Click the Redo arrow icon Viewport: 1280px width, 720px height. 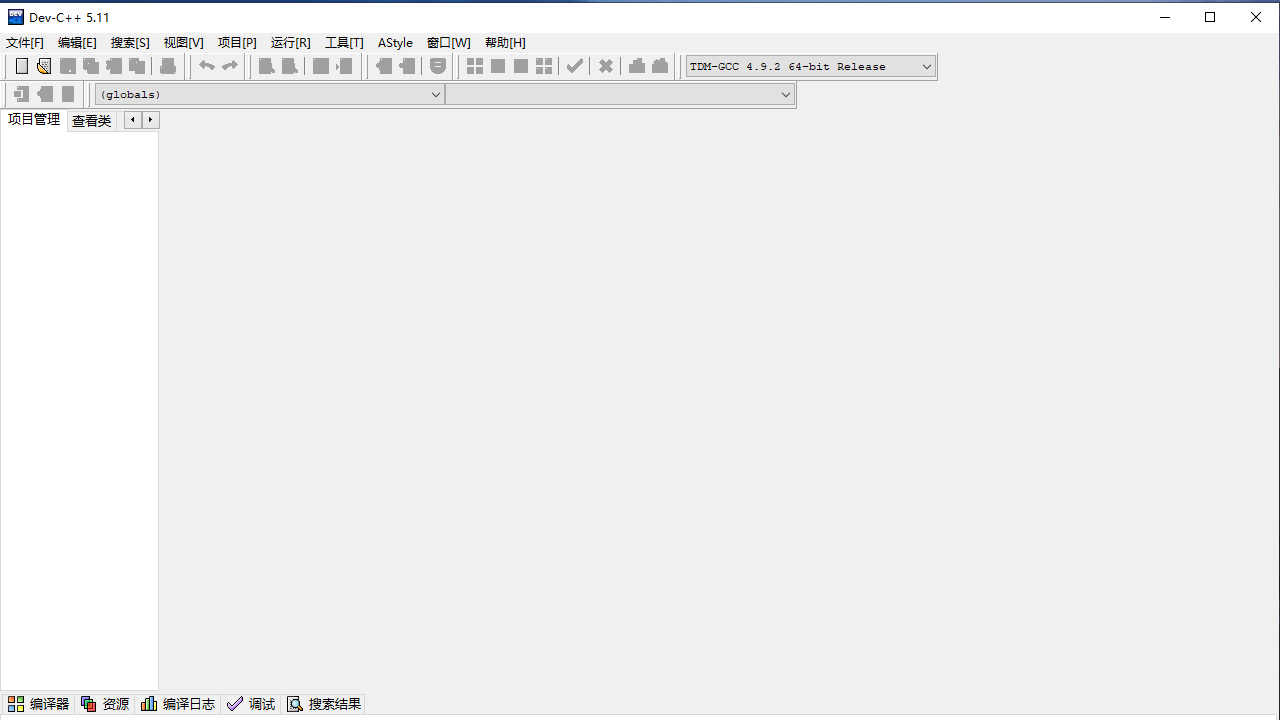pyautogui.click(x=230, y=66)
